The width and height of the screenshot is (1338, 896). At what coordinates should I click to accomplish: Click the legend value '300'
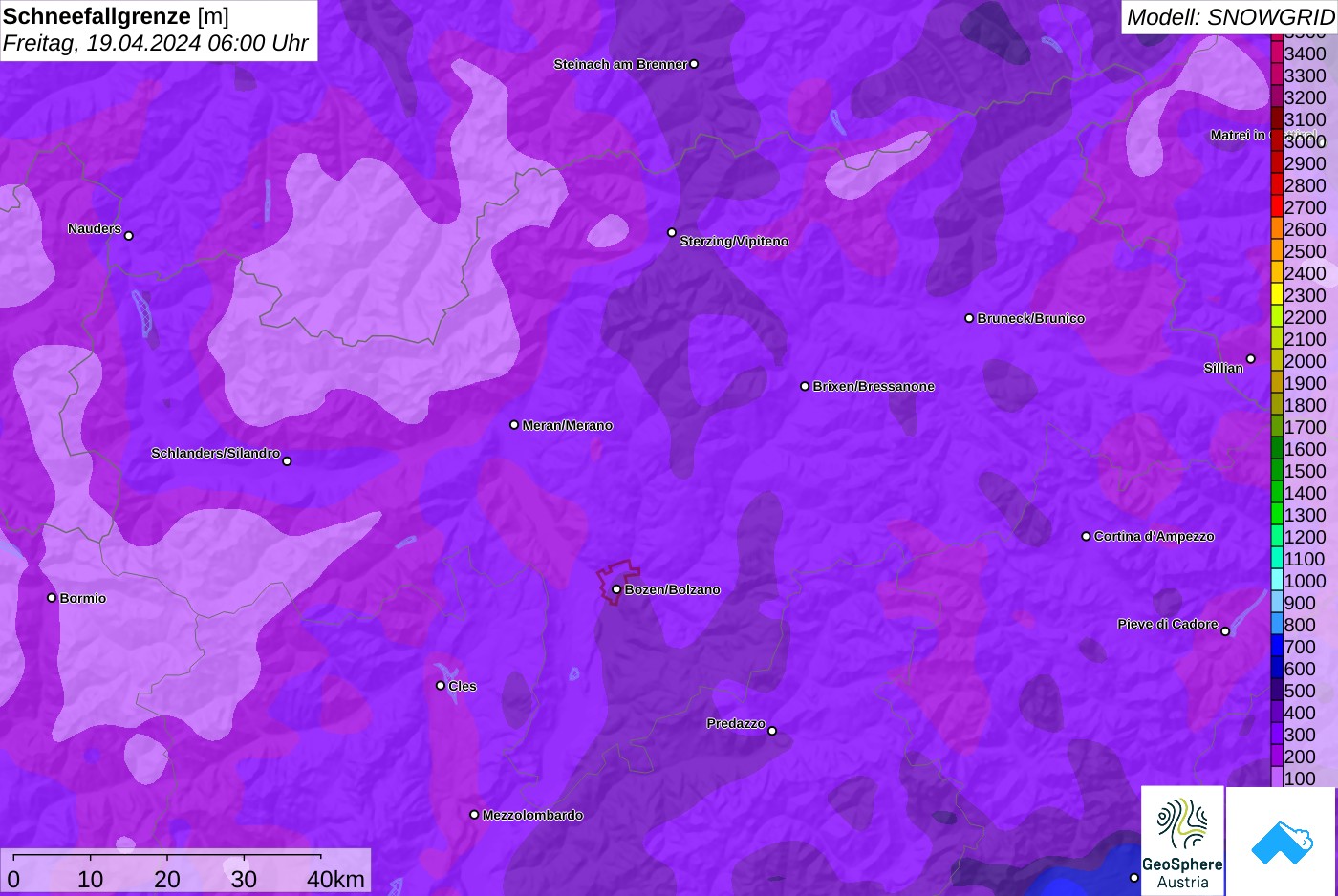click(x=1299, y=735)
